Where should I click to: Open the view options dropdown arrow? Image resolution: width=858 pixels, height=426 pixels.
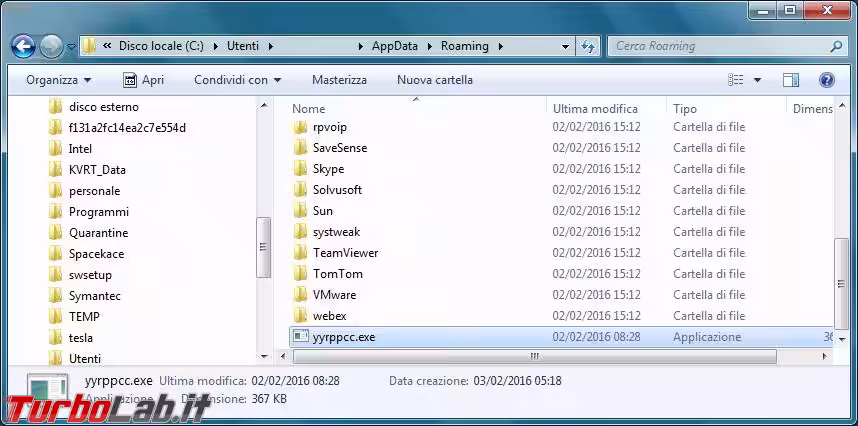[x=757, y=80]
